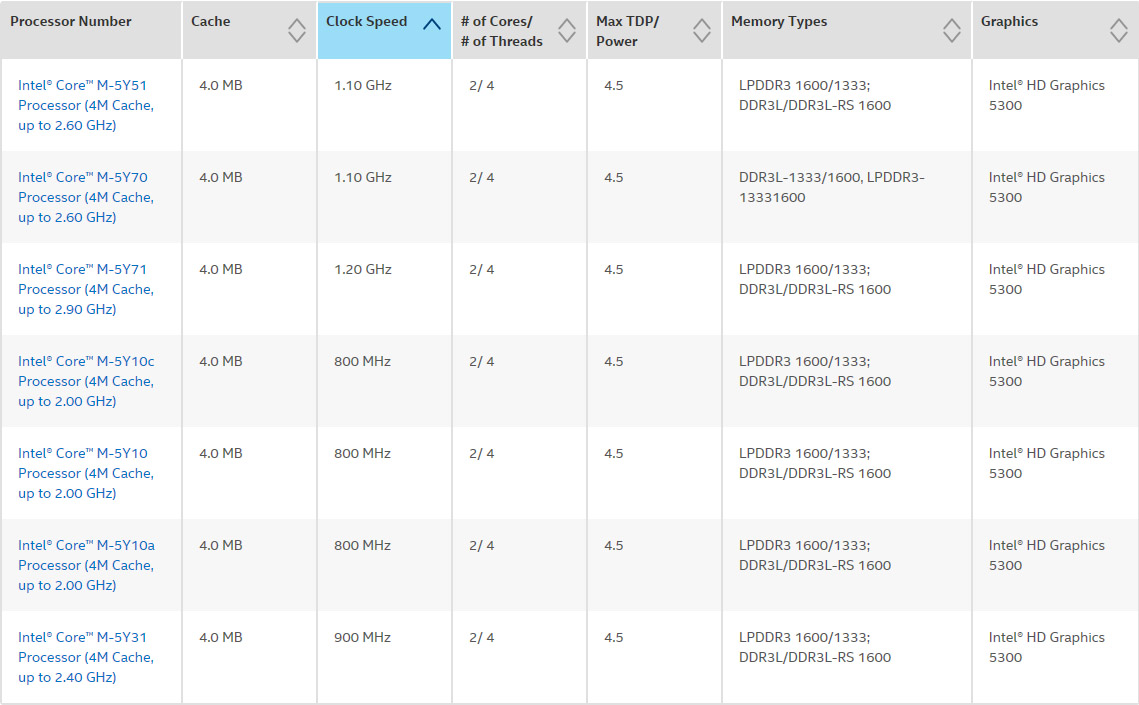Click the Memory Types header label

[779, 22]
